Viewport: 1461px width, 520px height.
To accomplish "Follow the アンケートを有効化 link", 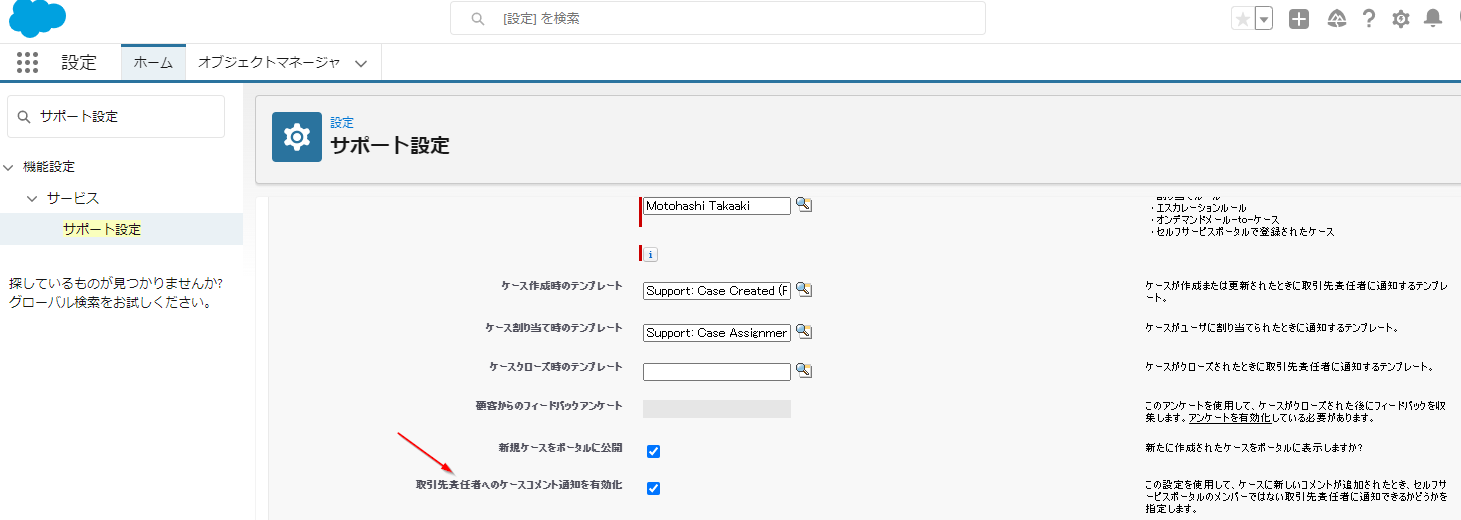I will 1229,418.
